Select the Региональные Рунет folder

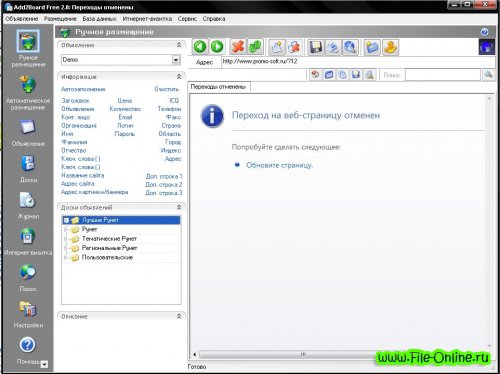pos(109,248)
